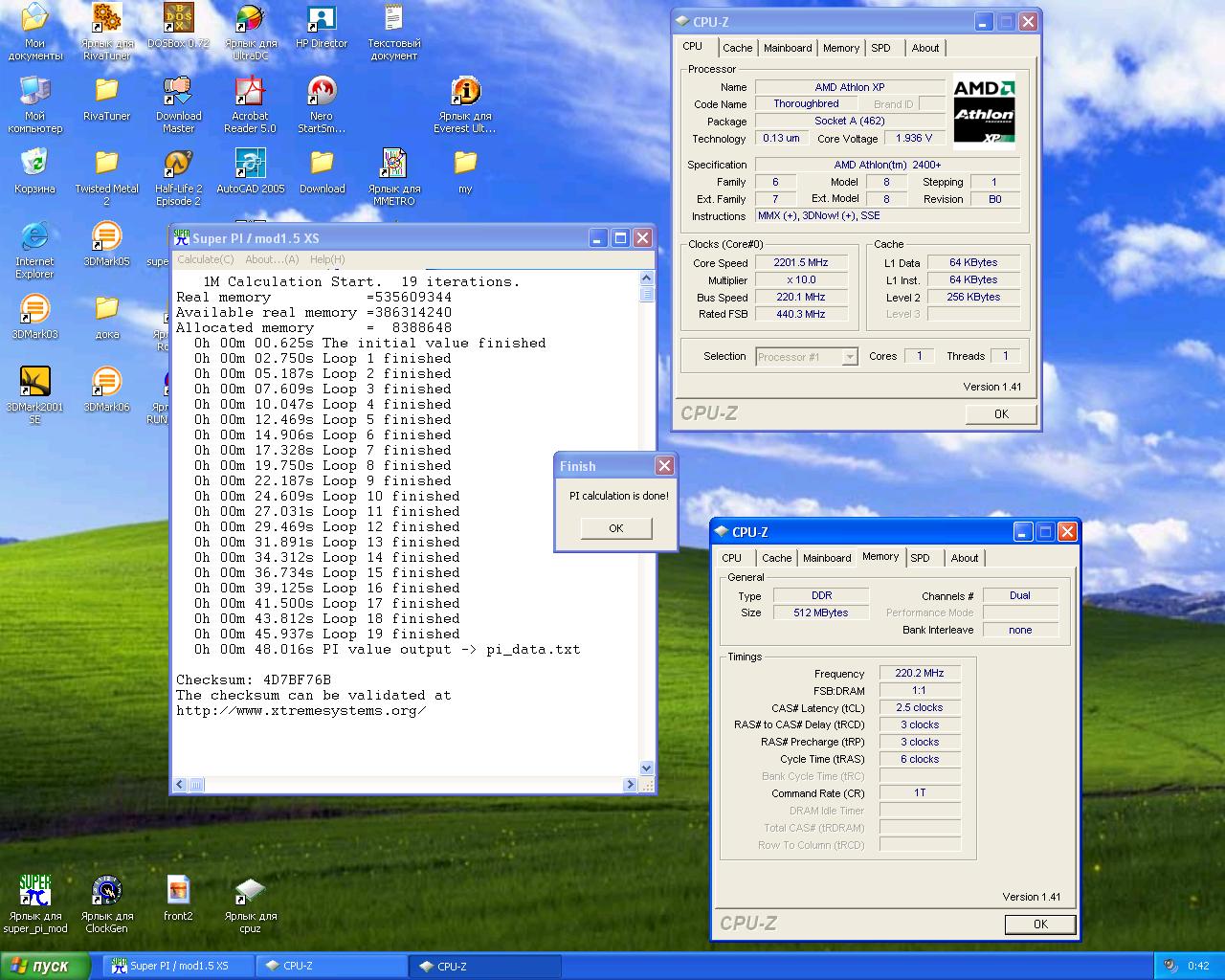Launch the Nero StartSmart icon
Screen dimensions: 1225x980
[322, 91]
